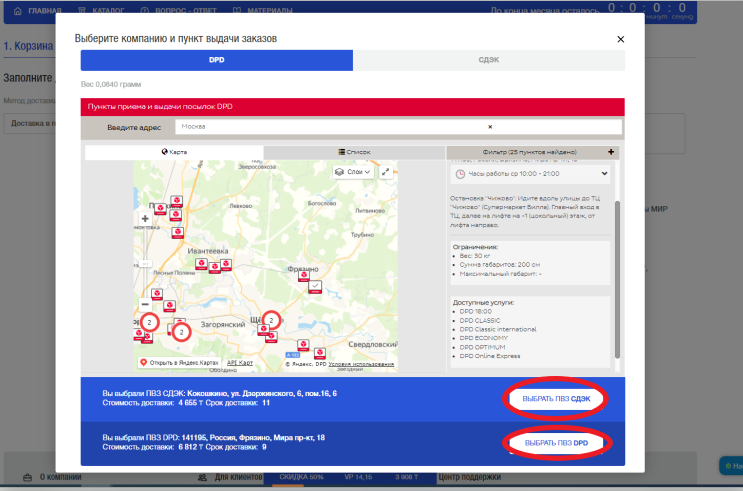This screenshot has width=743, height=491.
Task: Zoom out on the map with minus button
Action: 145,304
